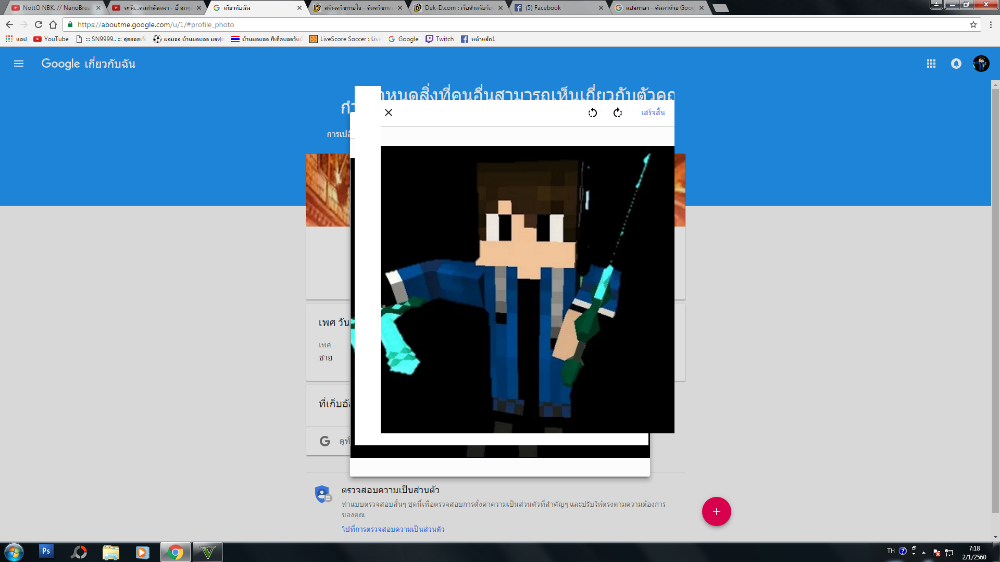
Task: Open the hamburger main menu
Action: pos(18,64)
